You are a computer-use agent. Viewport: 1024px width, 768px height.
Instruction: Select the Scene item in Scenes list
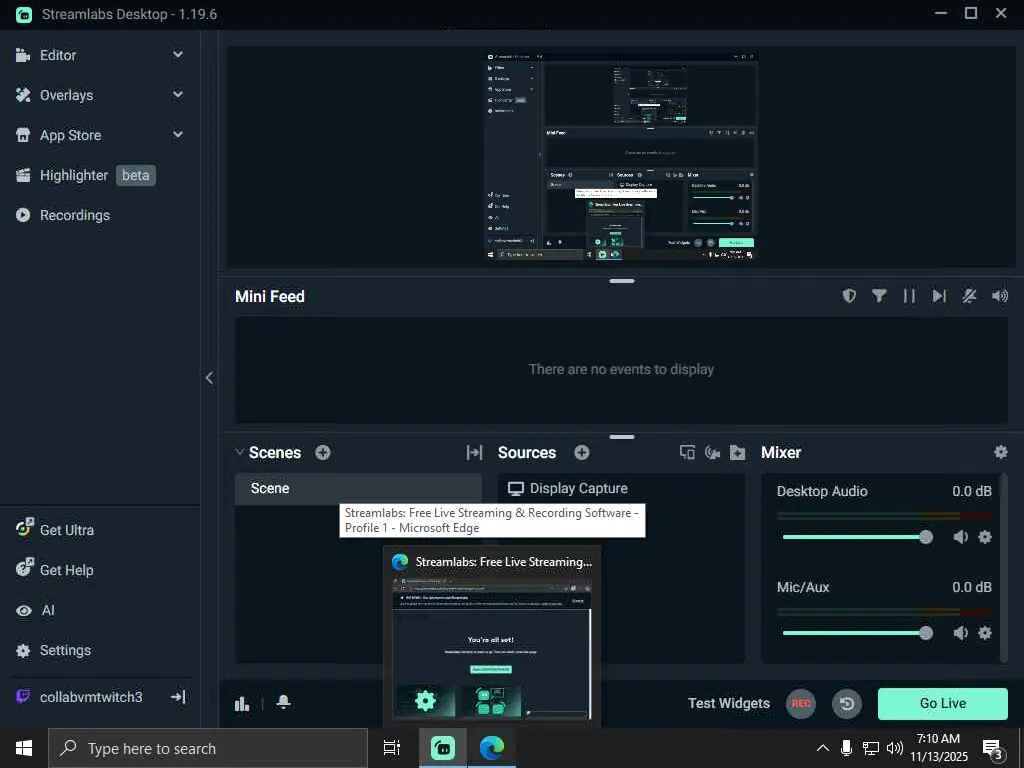tap(358, 488)
